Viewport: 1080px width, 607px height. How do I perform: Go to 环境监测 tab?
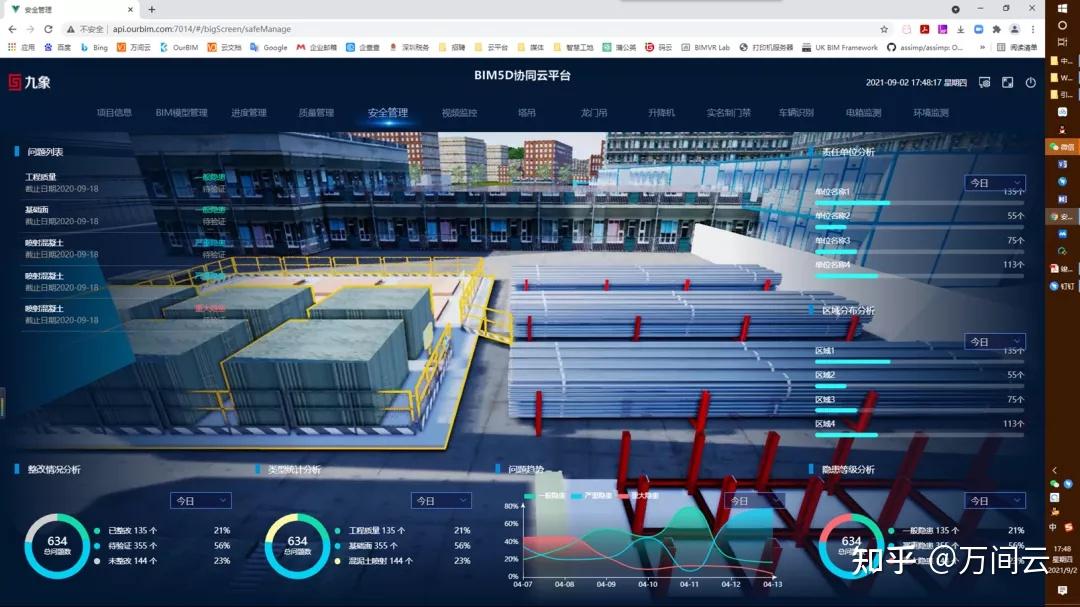(931, 112)
